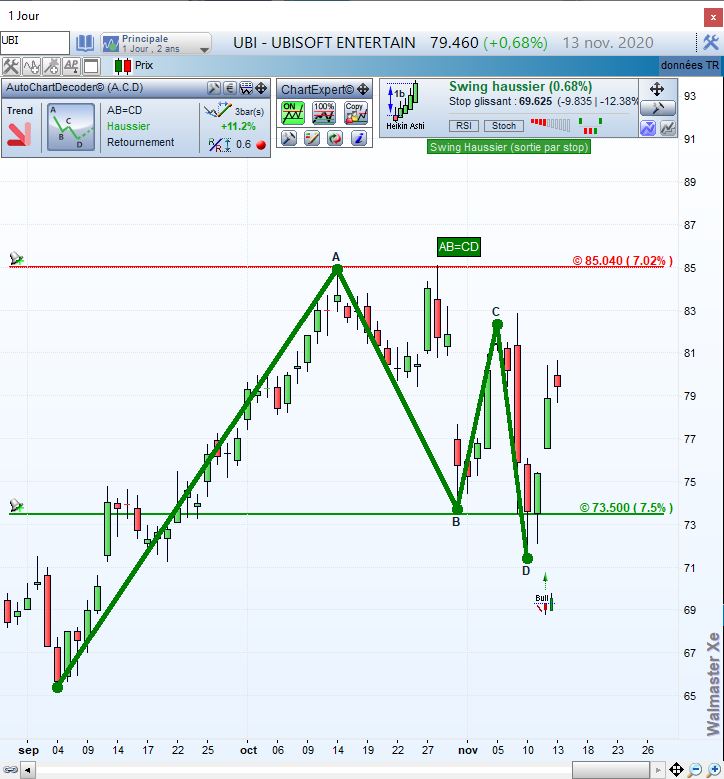Click the AB=CD pattern label on chart
Screen dimensions: 724x779
point(459,246)
